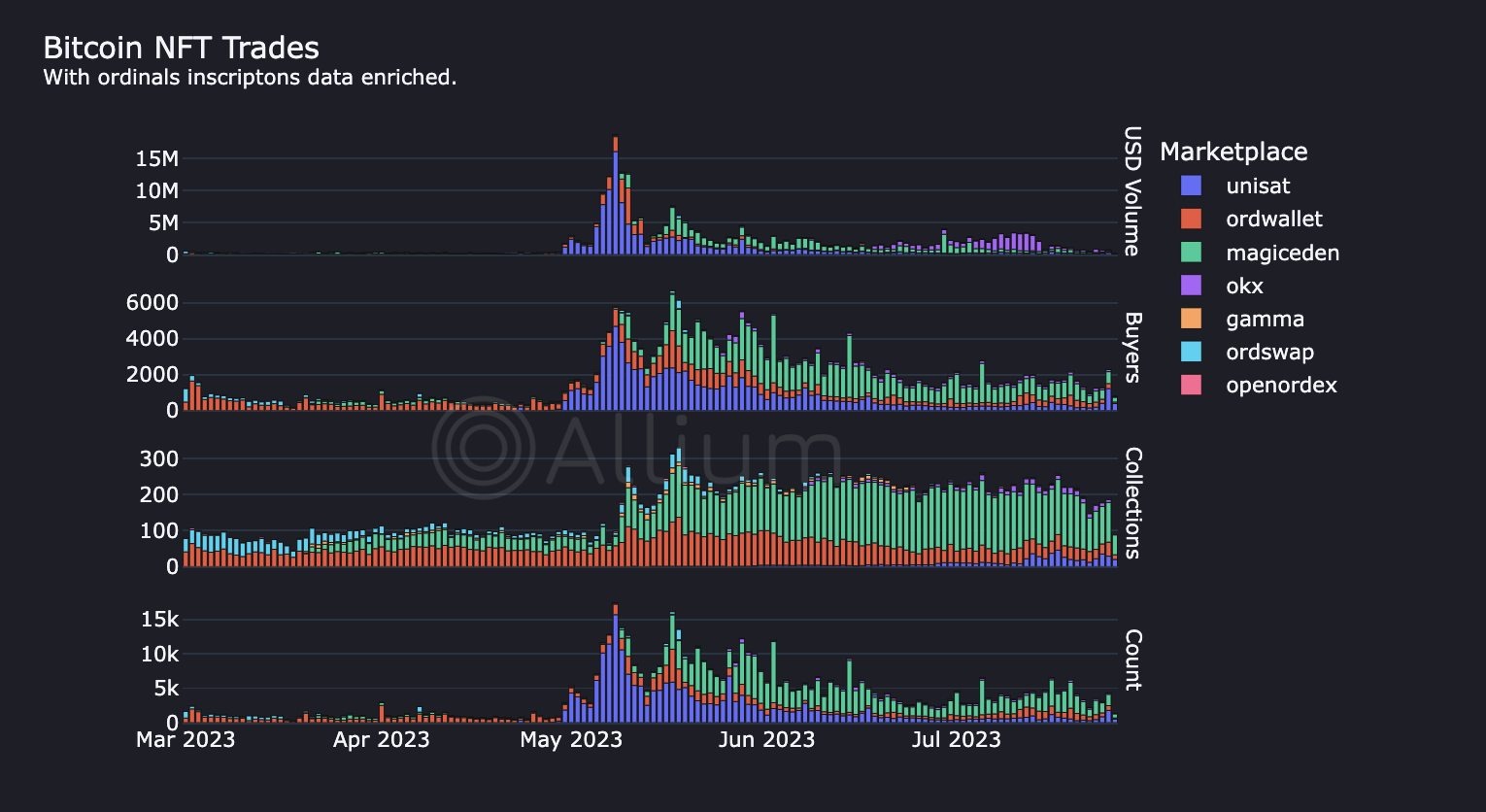Click the 5M tick on USD Volume axis

point(162,222)
